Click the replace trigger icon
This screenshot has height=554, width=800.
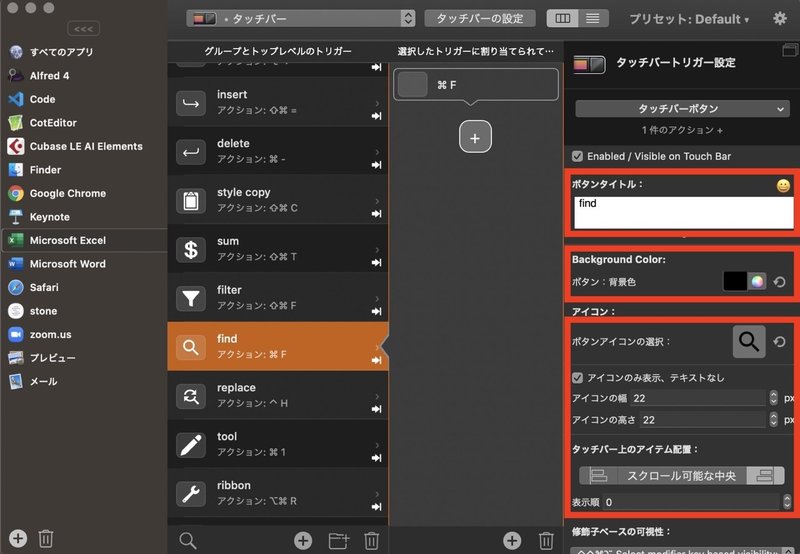(191, 396)
